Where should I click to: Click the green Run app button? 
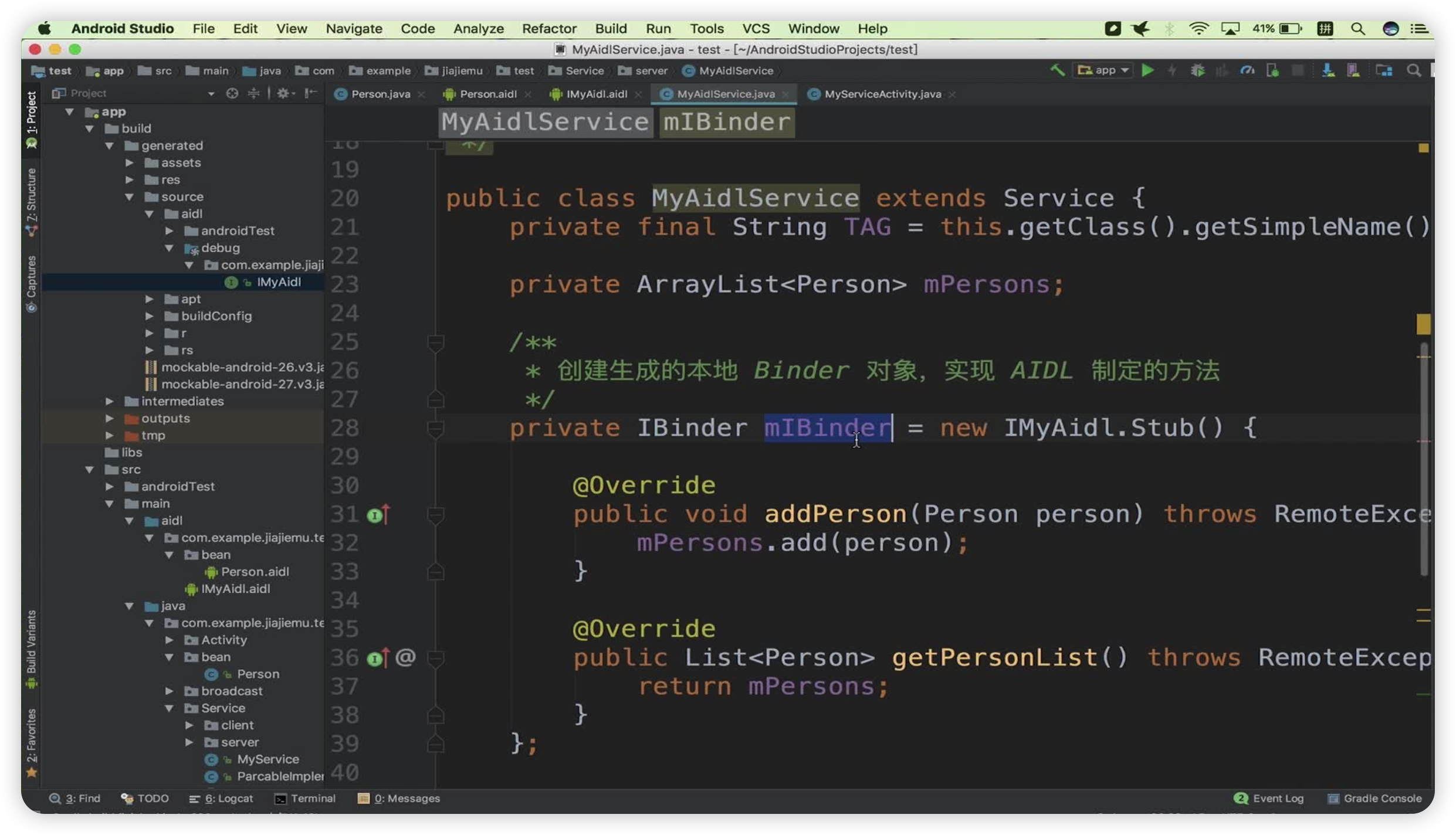(1147, 71)
